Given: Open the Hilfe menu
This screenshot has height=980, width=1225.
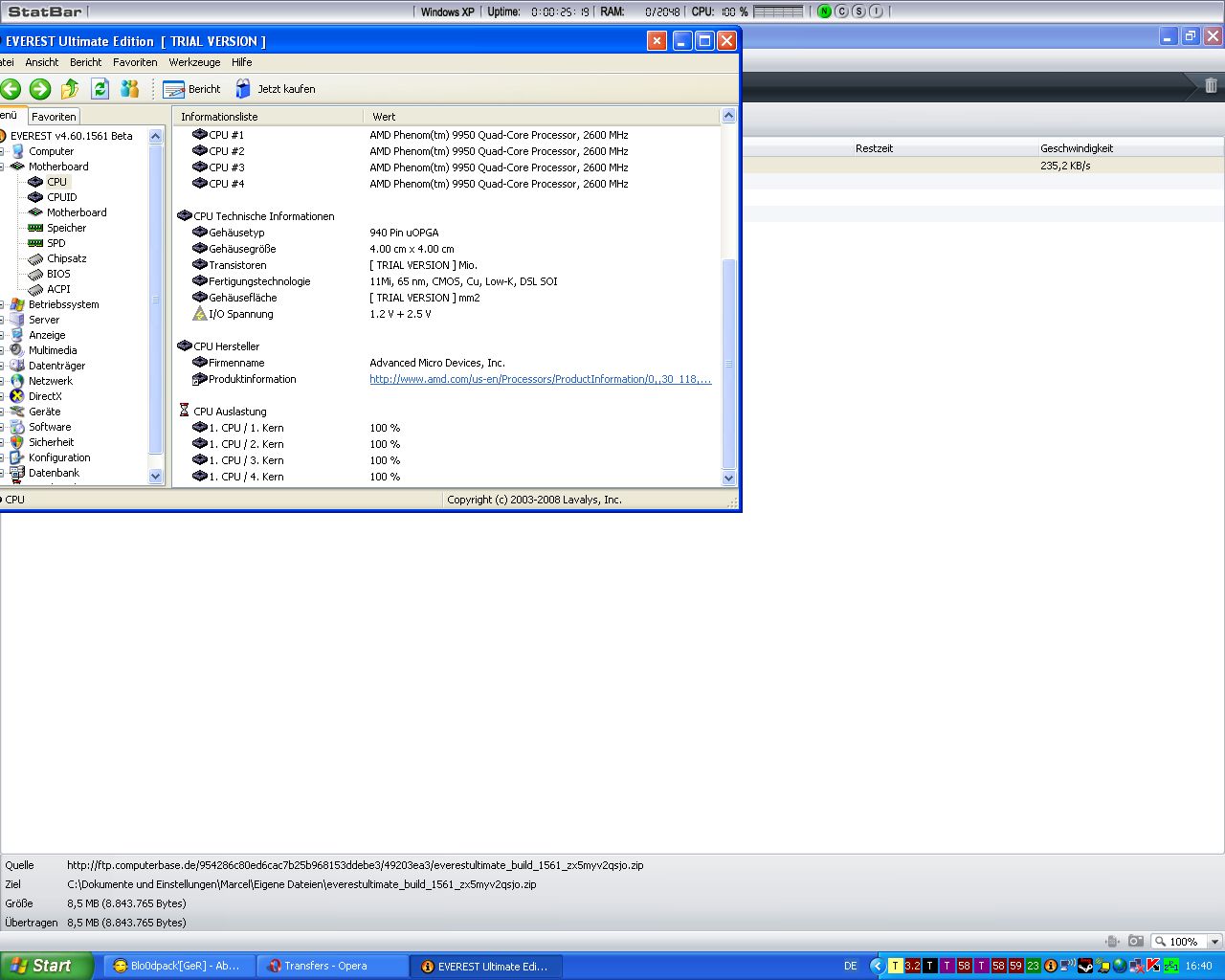Looking at the screenshot, I should pyautogui.click(x=242, y=62).
